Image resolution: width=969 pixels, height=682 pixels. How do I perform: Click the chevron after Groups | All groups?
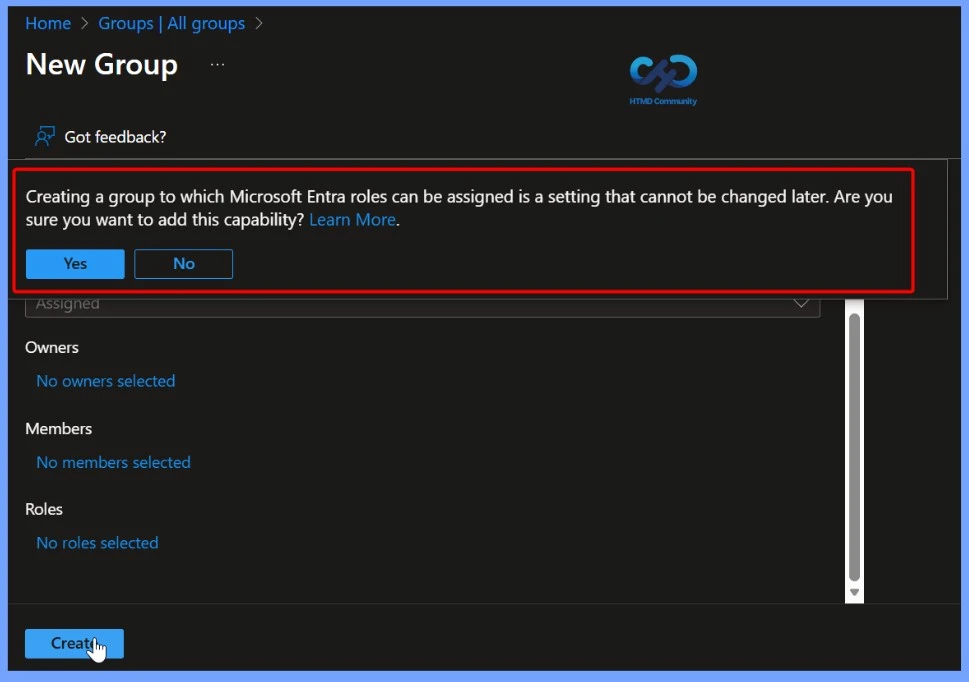(259, 23)
